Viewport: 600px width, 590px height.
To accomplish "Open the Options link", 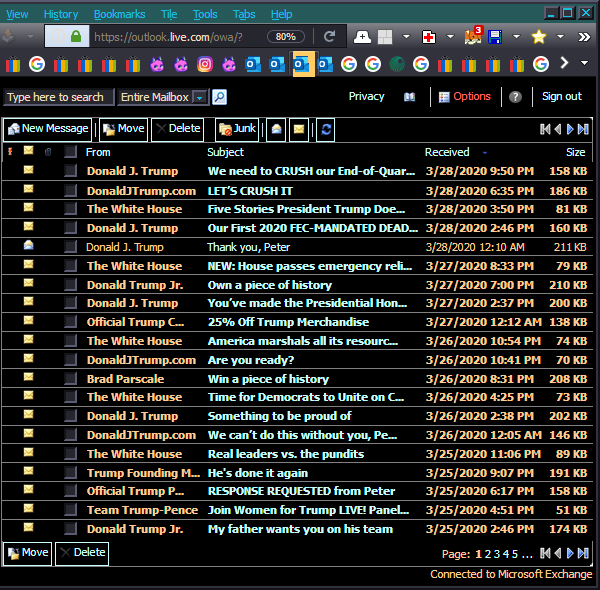I will [x=465, y=96].
